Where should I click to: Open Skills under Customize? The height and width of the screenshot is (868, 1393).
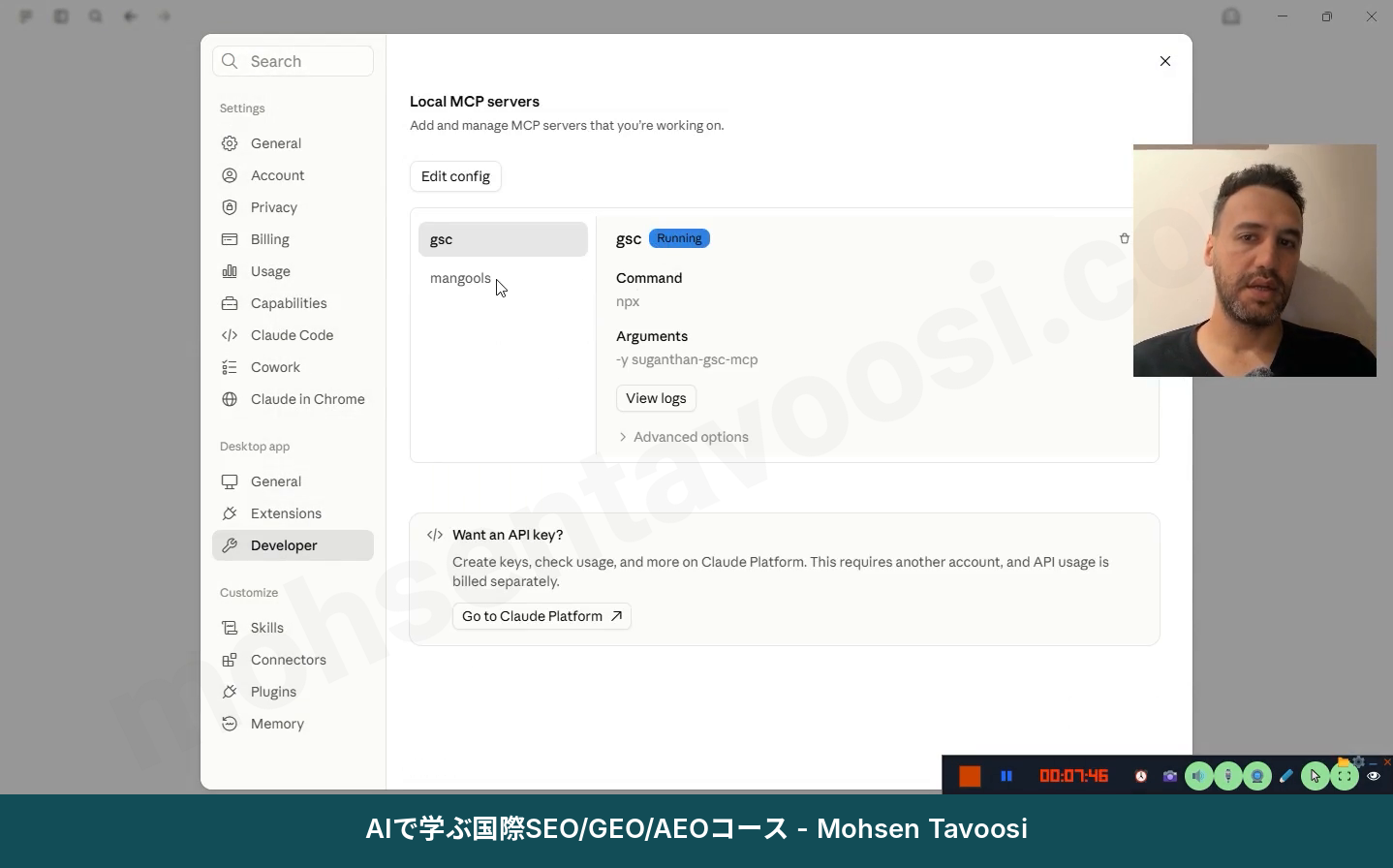(293, 628)
